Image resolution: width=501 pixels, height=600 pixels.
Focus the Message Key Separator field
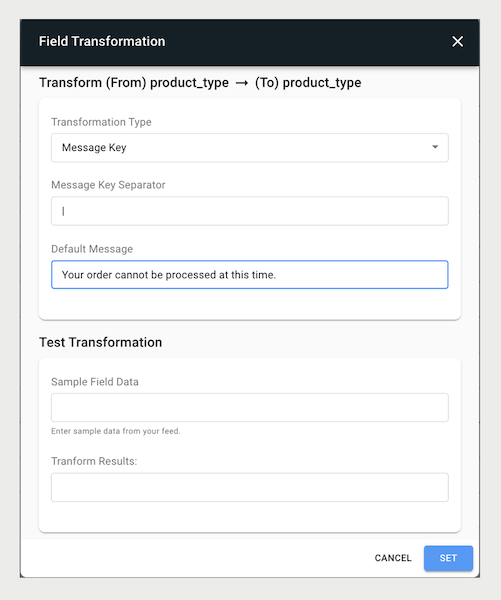(250, 211)
